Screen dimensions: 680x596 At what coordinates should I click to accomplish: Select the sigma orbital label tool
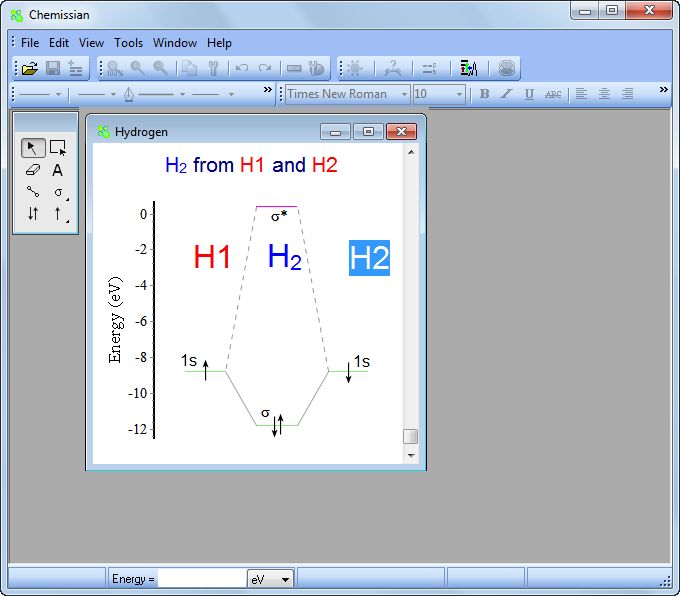tap(59, 192)
